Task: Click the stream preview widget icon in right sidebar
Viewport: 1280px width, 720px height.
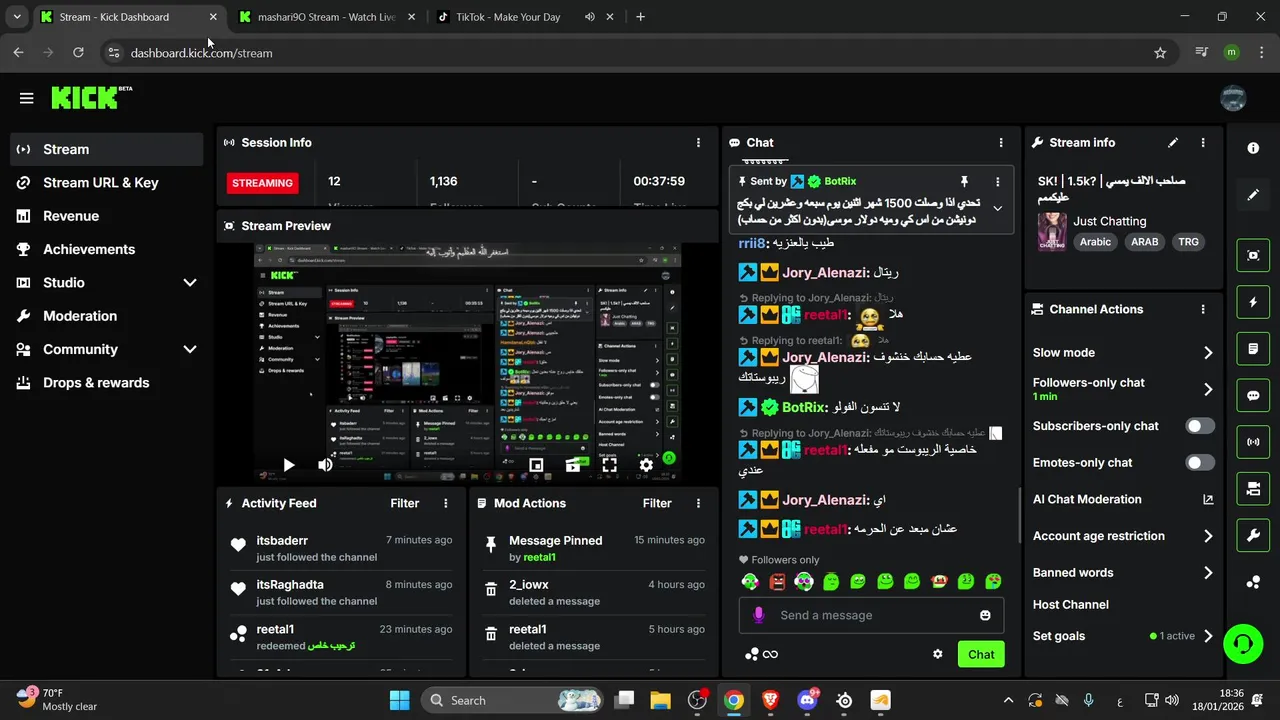Action: coord(1253,255)
